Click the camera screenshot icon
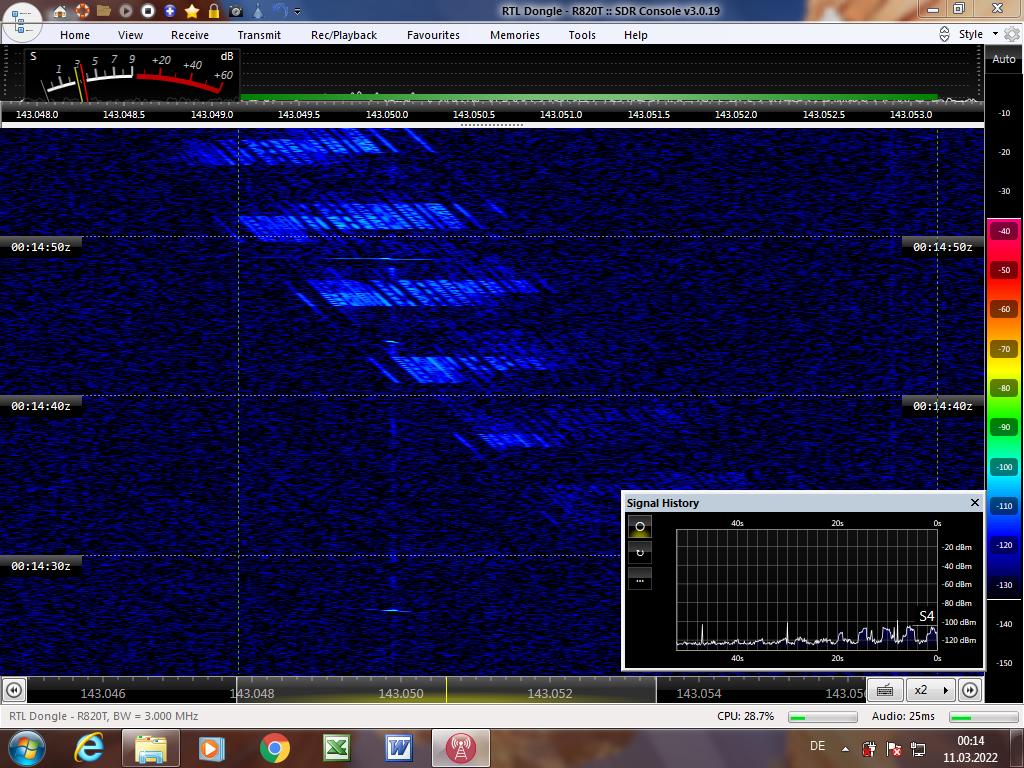Image resolution: width=1024 pixels, height=768 pixels. [x=236, y=11]
